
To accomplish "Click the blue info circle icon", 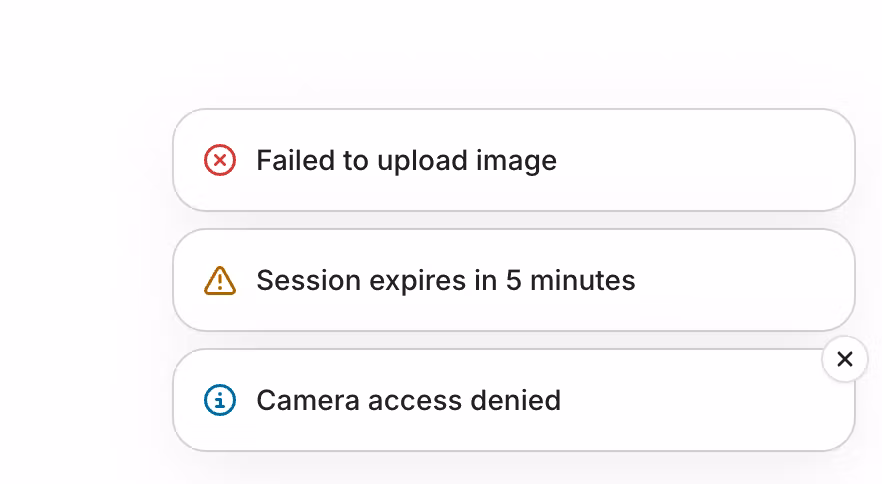I will pos(220,400).
